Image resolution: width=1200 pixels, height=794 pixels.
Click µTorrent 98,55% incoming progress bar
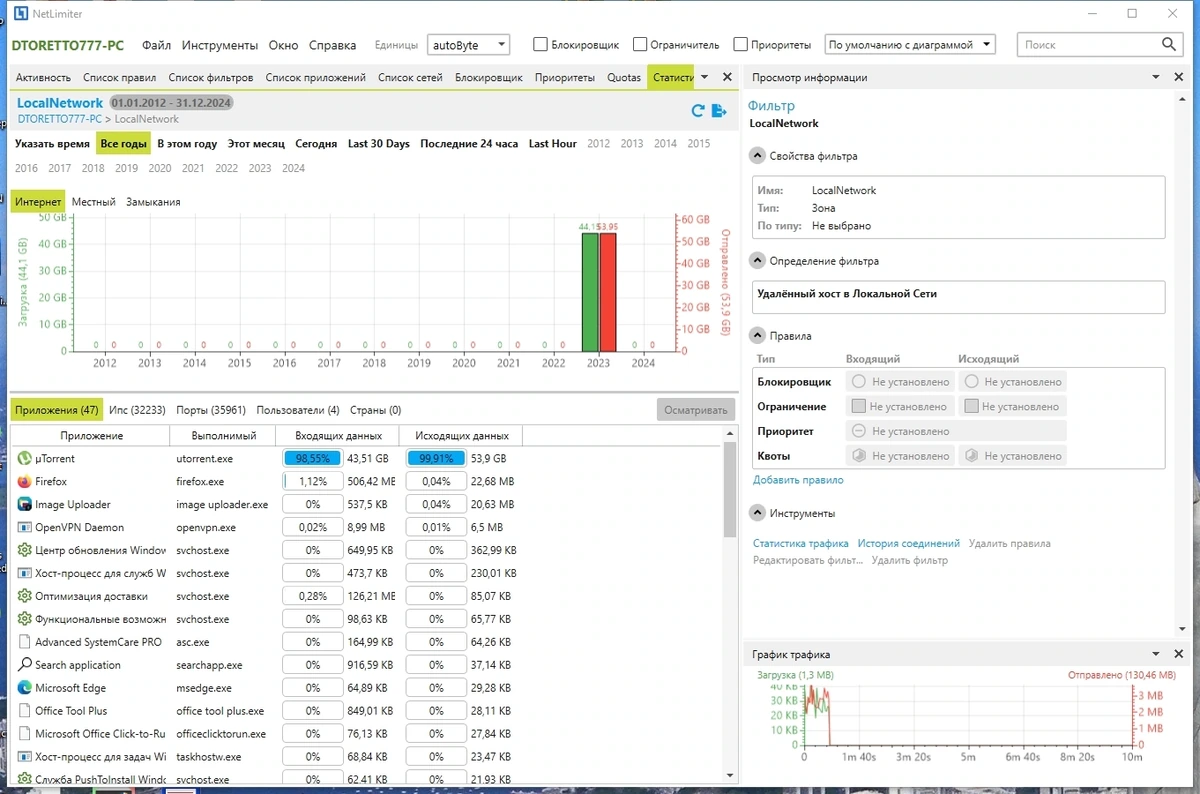pos(313,458)
